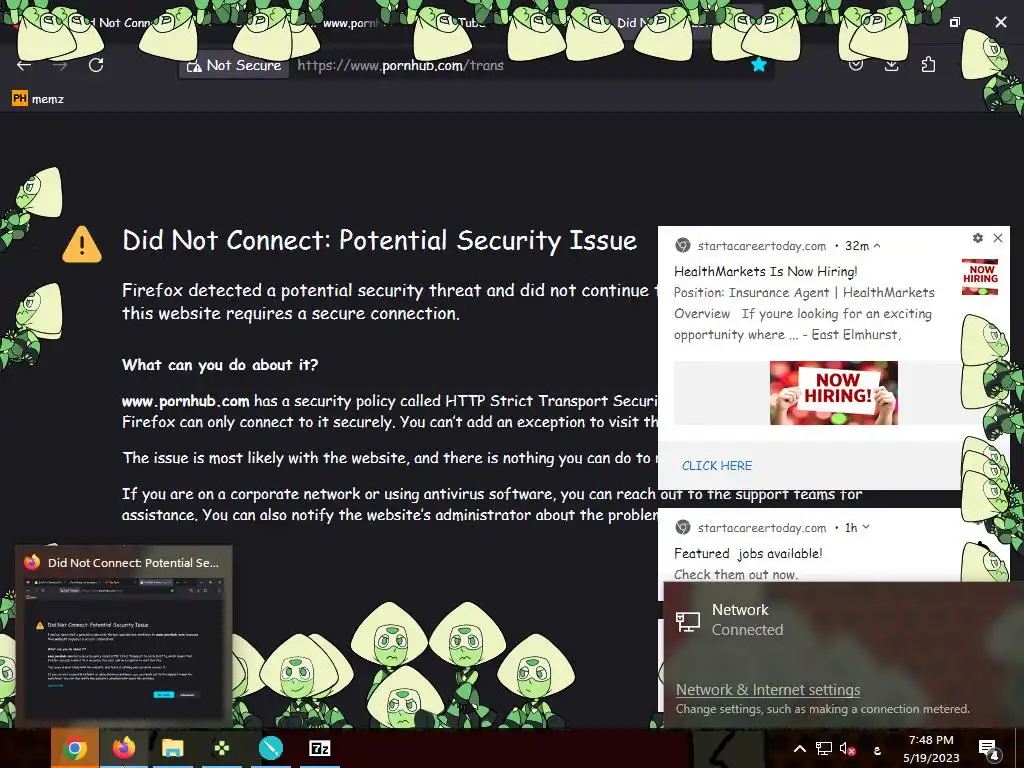Viewport: 1024px width, 768px height.
Task: Switch to the 'www.porn' browser tab
Action: click(x=351, y=23)
